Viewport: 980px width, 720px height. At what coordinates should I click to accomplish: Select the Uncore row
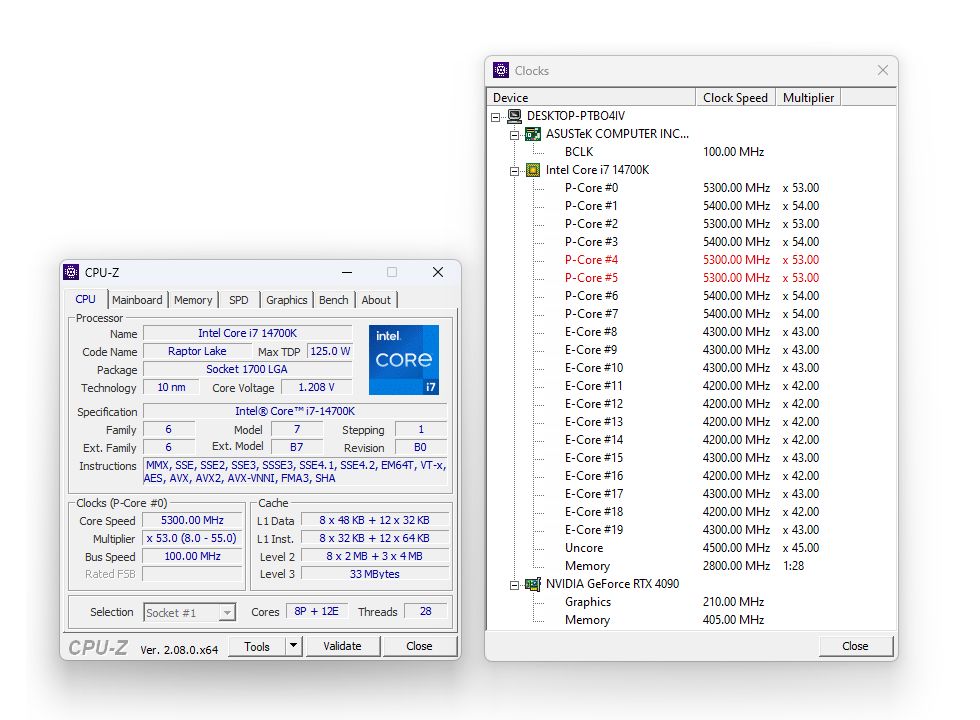coord(691,548)
